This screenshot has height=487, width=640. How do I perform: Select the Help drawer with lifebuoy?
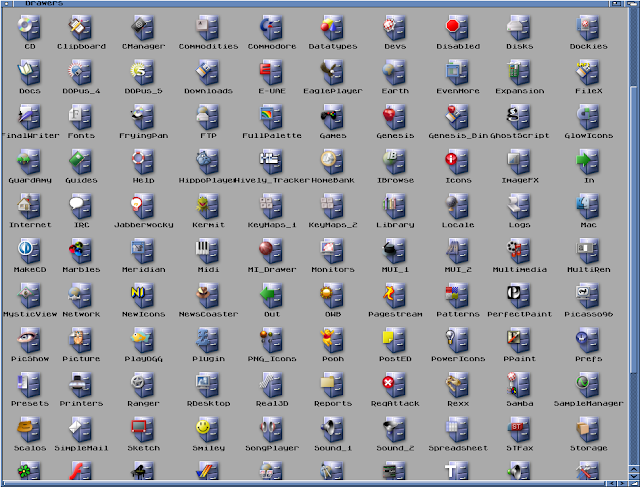pyautogui.click(x=143, y=162)
